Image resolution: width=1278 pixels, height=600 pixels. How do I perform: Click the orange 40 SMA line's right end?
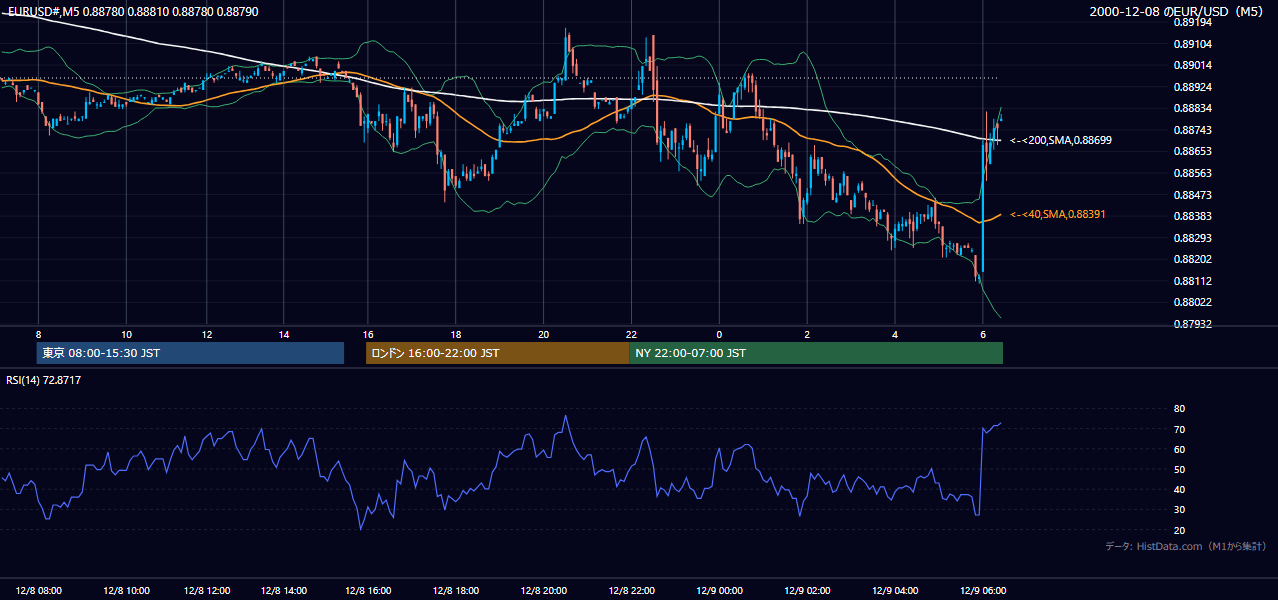tap(999, 214)
